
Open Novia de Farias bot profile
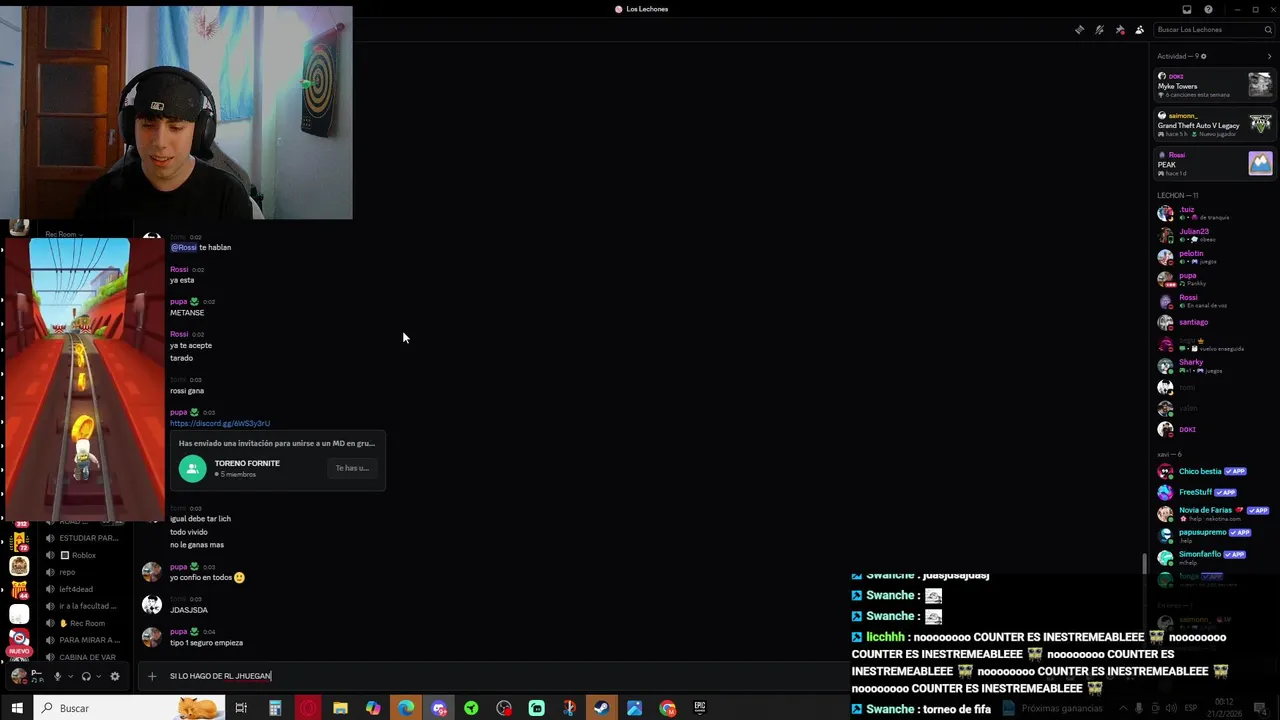[1214, 514]
